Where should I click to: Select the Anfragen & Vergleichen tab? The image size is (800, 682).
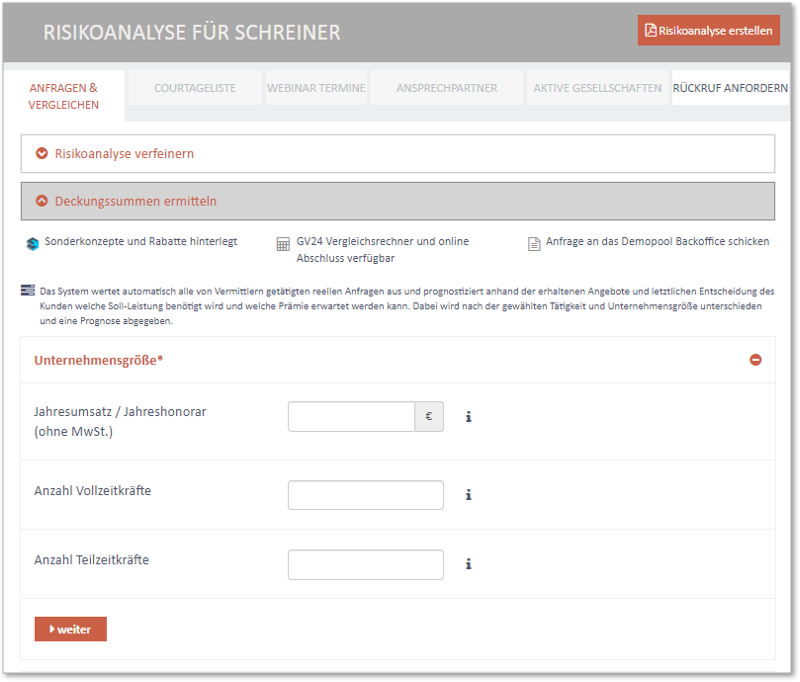pos(64,96)
